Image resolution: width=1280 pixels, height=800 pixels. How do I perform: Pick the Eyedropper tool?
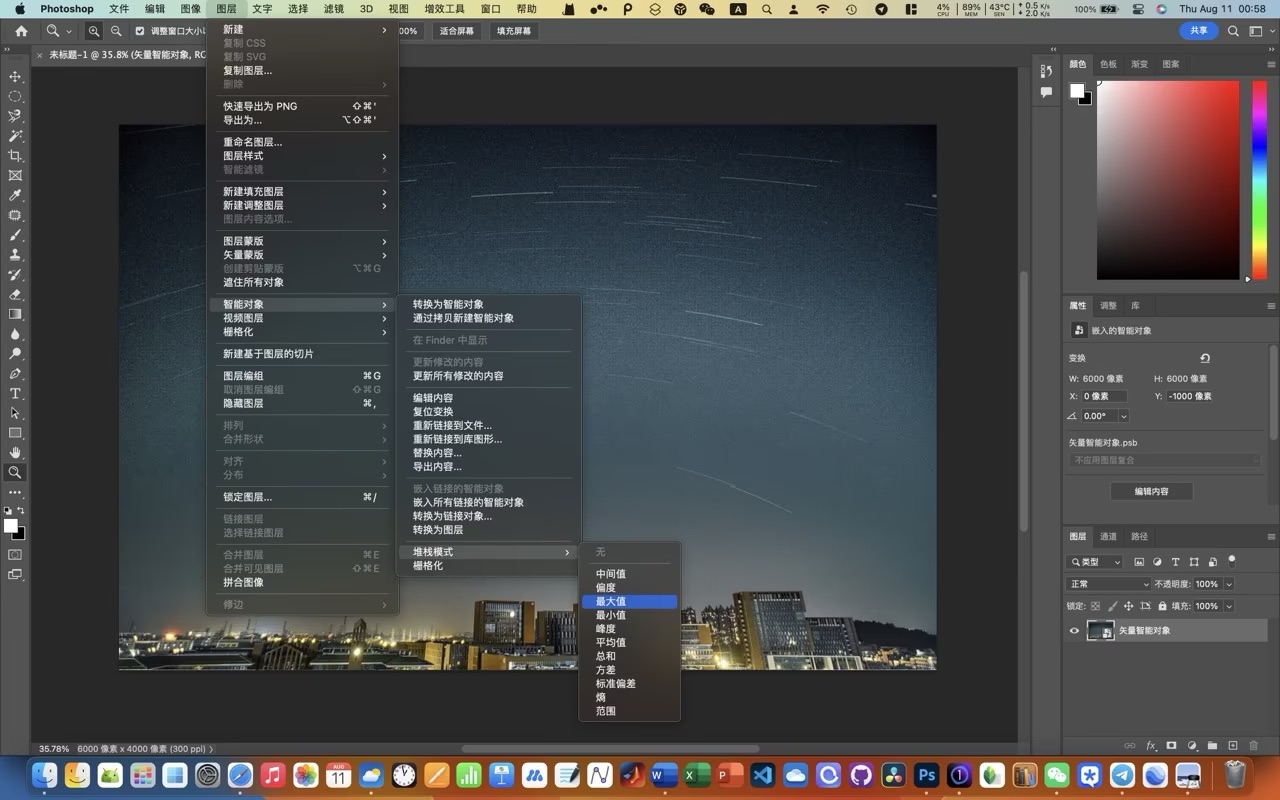coord(15,196)
